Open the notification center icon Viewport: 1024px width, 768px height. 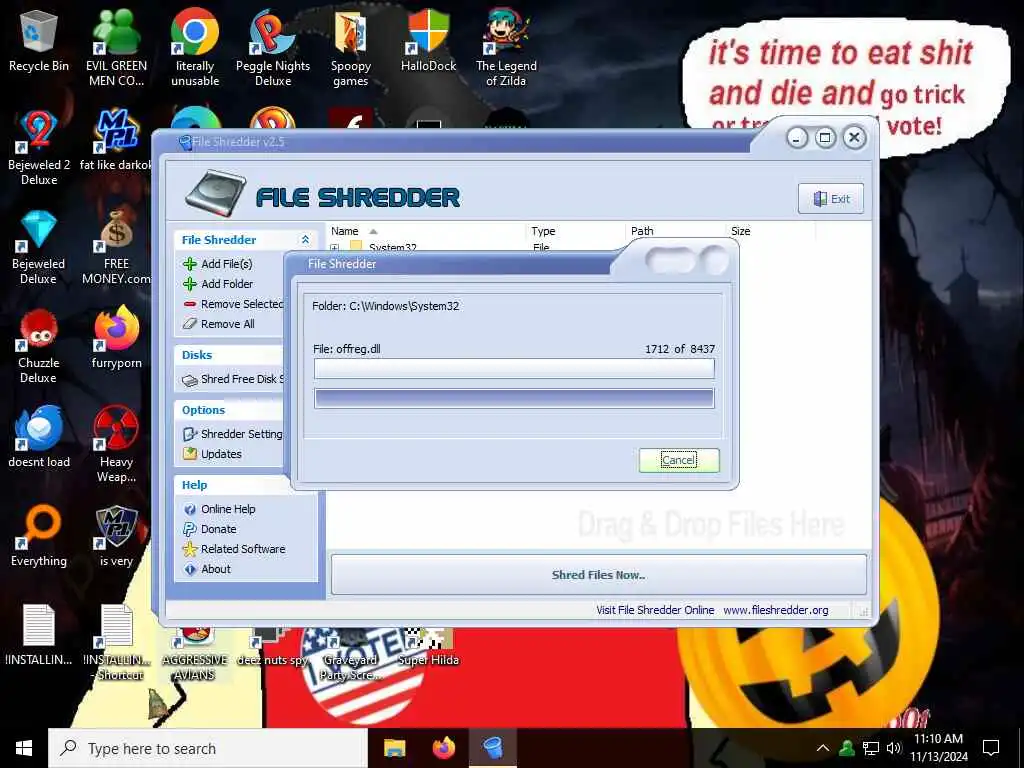click(991, 748)
